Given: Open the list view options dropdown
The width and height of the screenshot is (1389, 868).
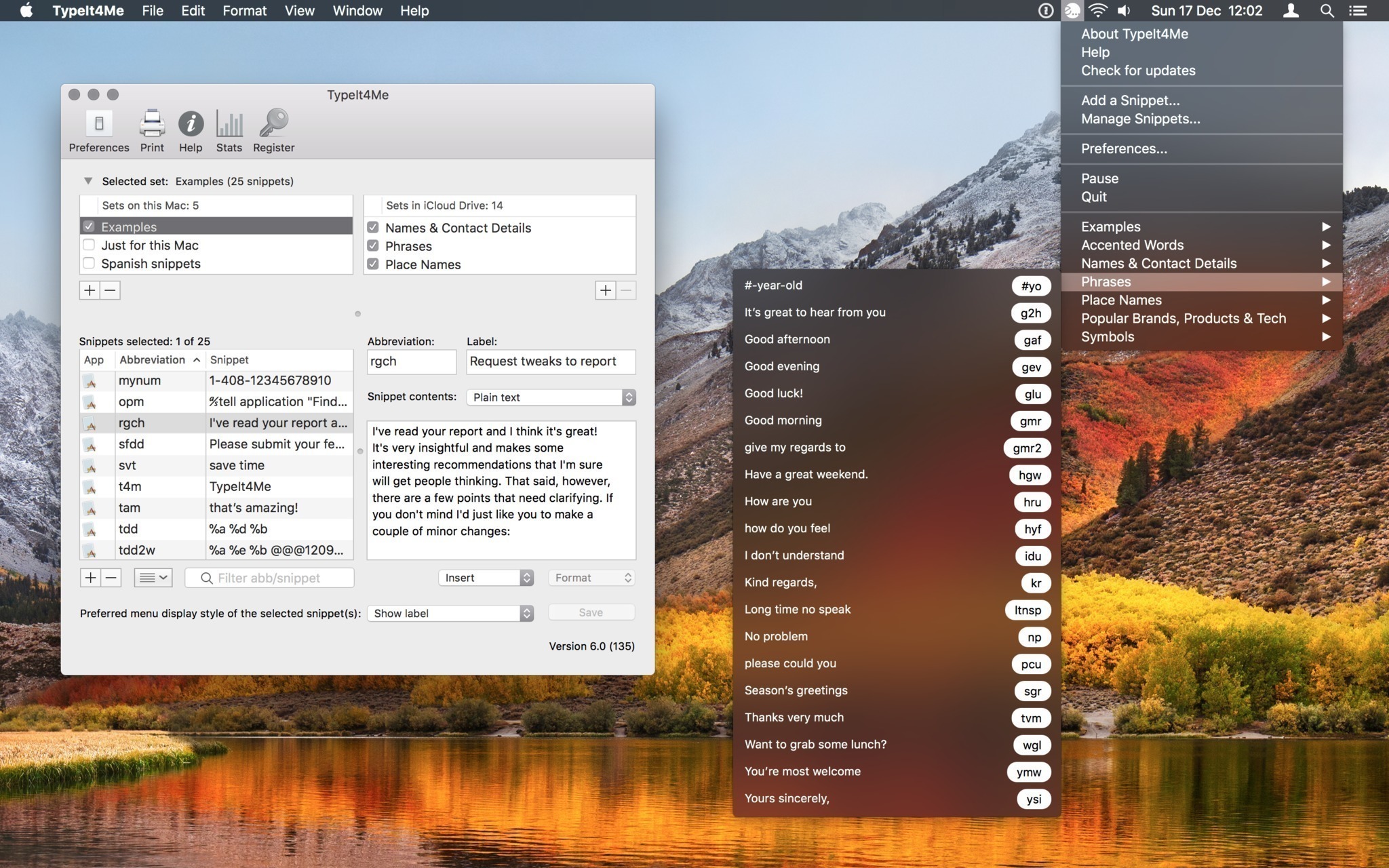Looking at the screenshot, I should [153, 578].
